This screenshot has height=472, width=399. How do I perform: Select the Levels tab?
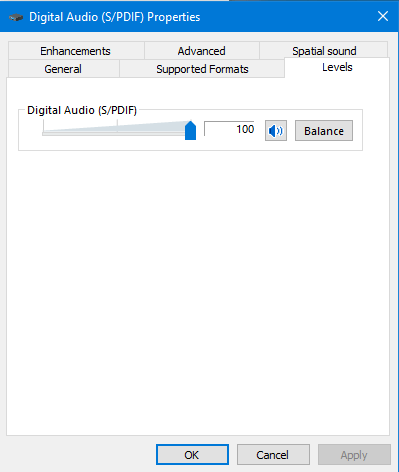point(337,67)
